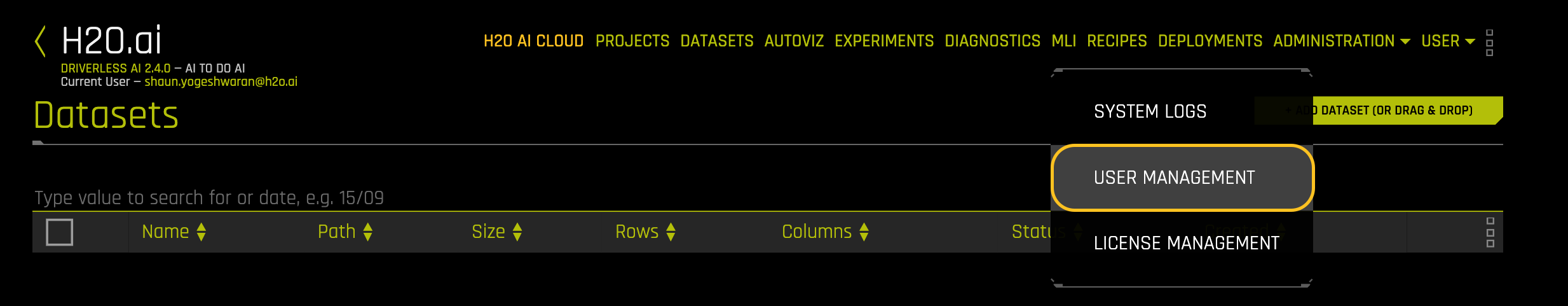Go to the Experiments tab
Image resolution: width=1568 pixels, height=306 pixels.
[x=884, y=41]
